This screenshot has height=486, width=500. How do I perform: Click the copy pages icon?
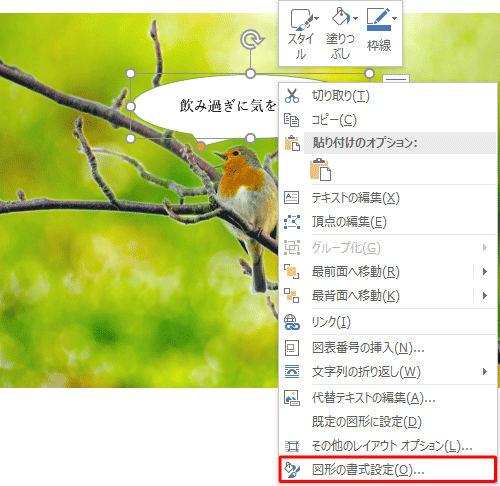(x=291, y=120)
